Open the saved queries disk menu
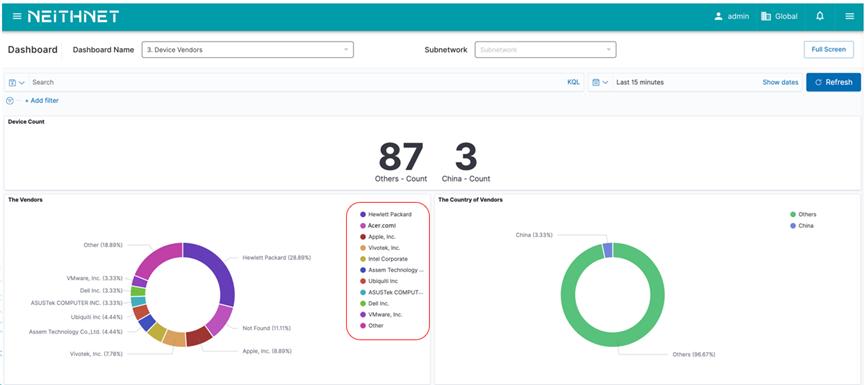Image resolution: width=865 pixels, height=385 pixels. (x=13, y=82)
